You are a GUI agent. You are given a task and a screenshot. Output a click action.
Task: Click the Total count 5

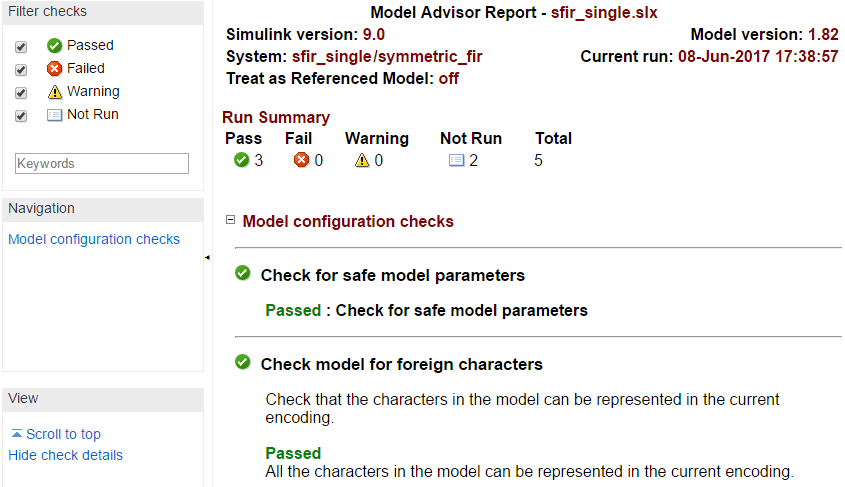click(x=538, y=161)
